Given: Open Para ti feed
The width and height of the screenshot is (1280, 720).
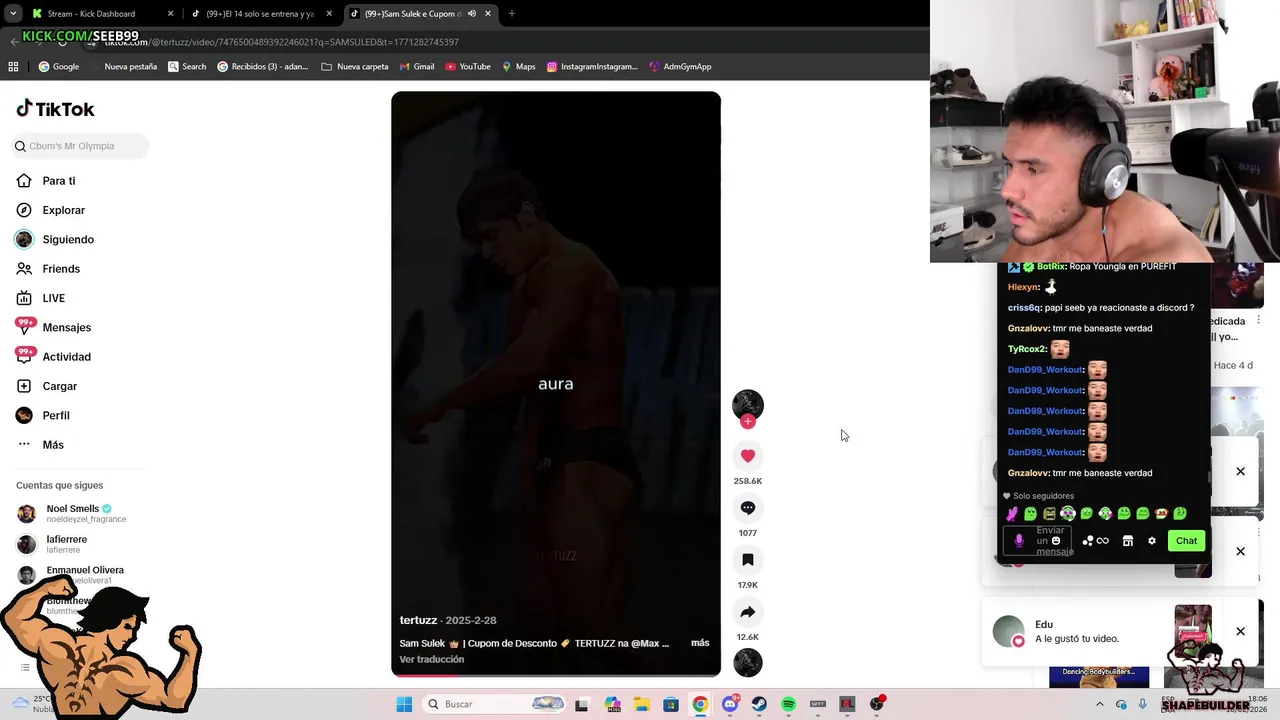Looking at the screenshot, I should (x=59, y=181).
